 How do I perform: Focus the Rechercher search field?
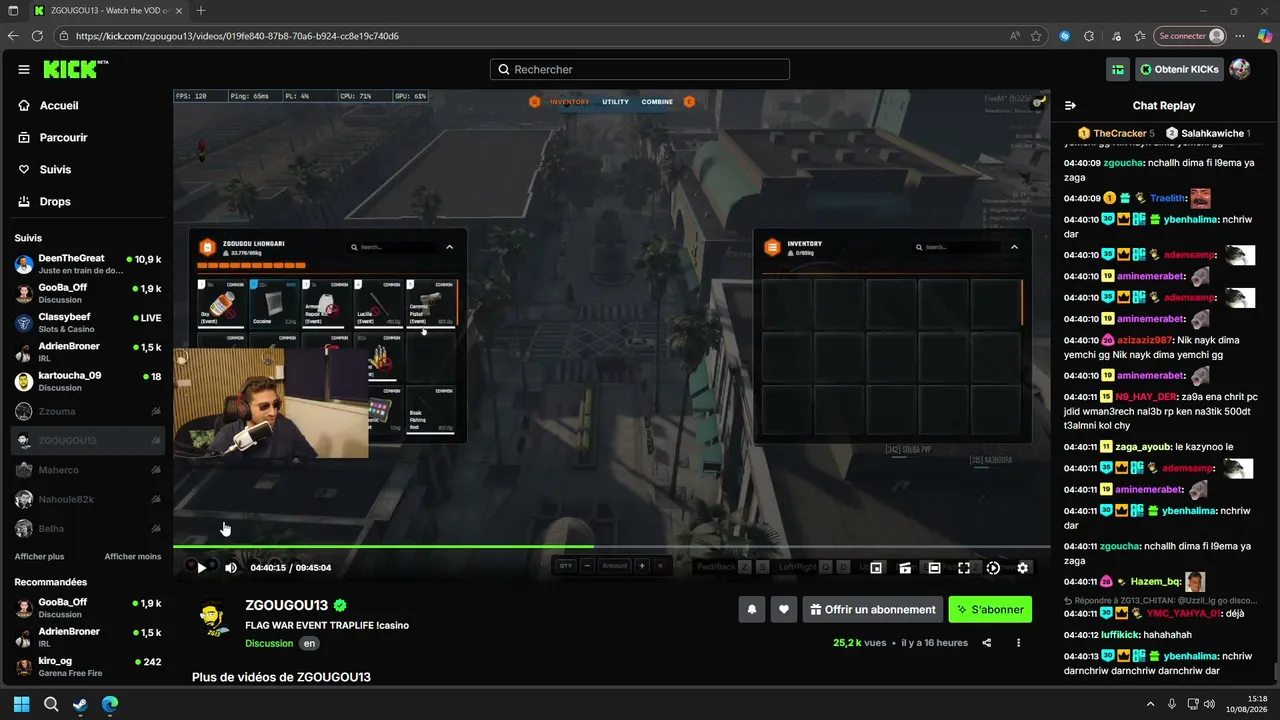click(640, 70)
